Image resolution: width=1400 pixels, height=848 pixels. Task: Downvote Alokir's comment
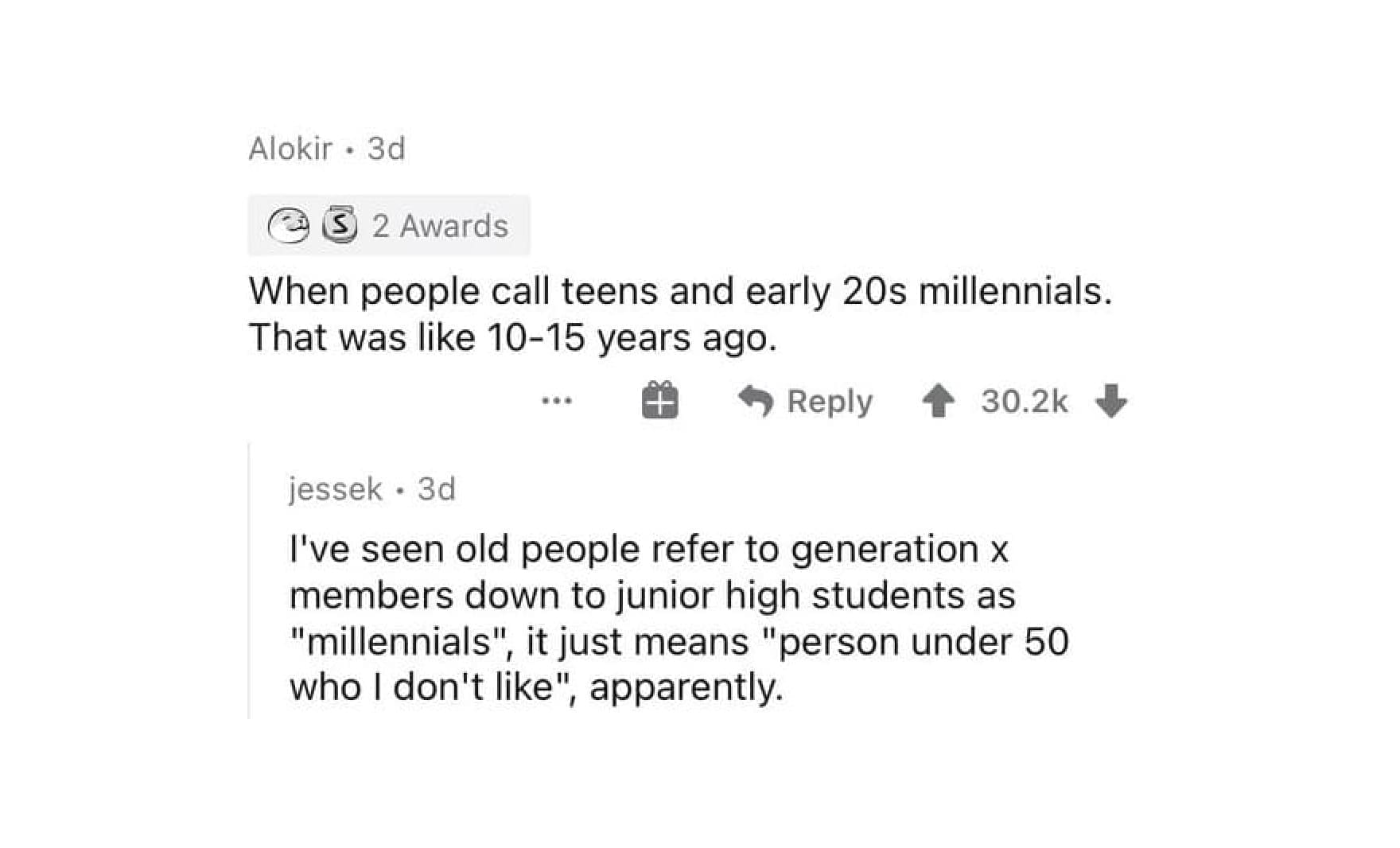click(x=1111, y=401)
